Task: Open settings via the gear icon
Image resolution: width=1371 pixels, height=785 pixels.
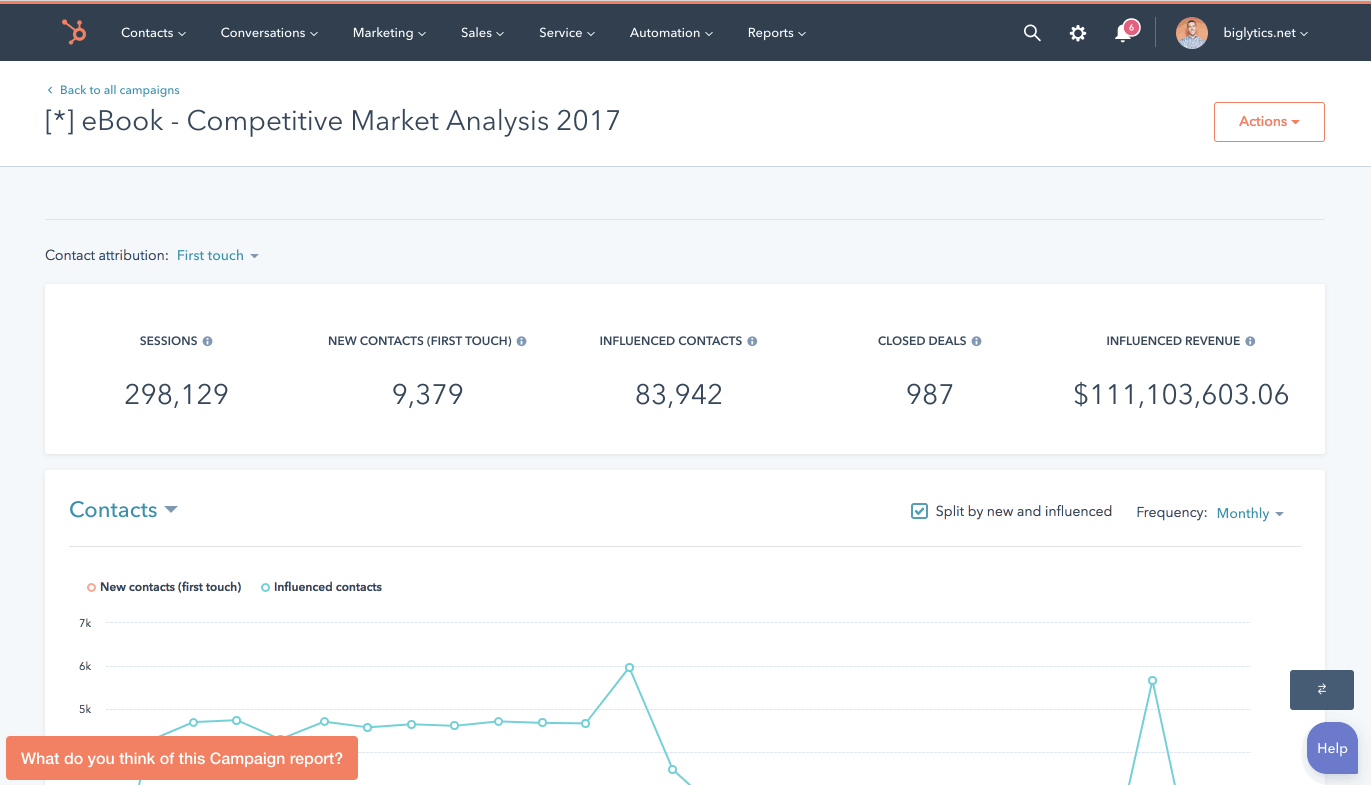Action: 1077,33
